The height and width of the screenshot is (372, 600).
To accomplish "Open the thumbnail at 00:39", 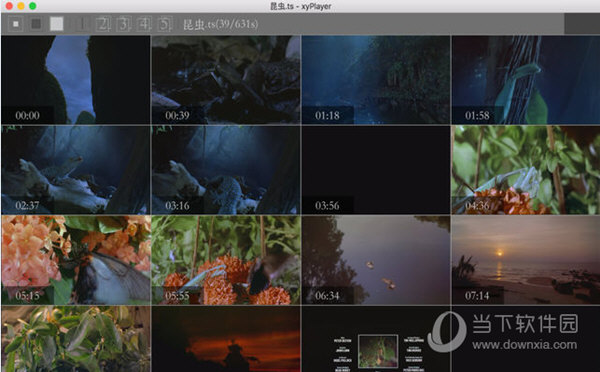I will (x=226, y=80).
